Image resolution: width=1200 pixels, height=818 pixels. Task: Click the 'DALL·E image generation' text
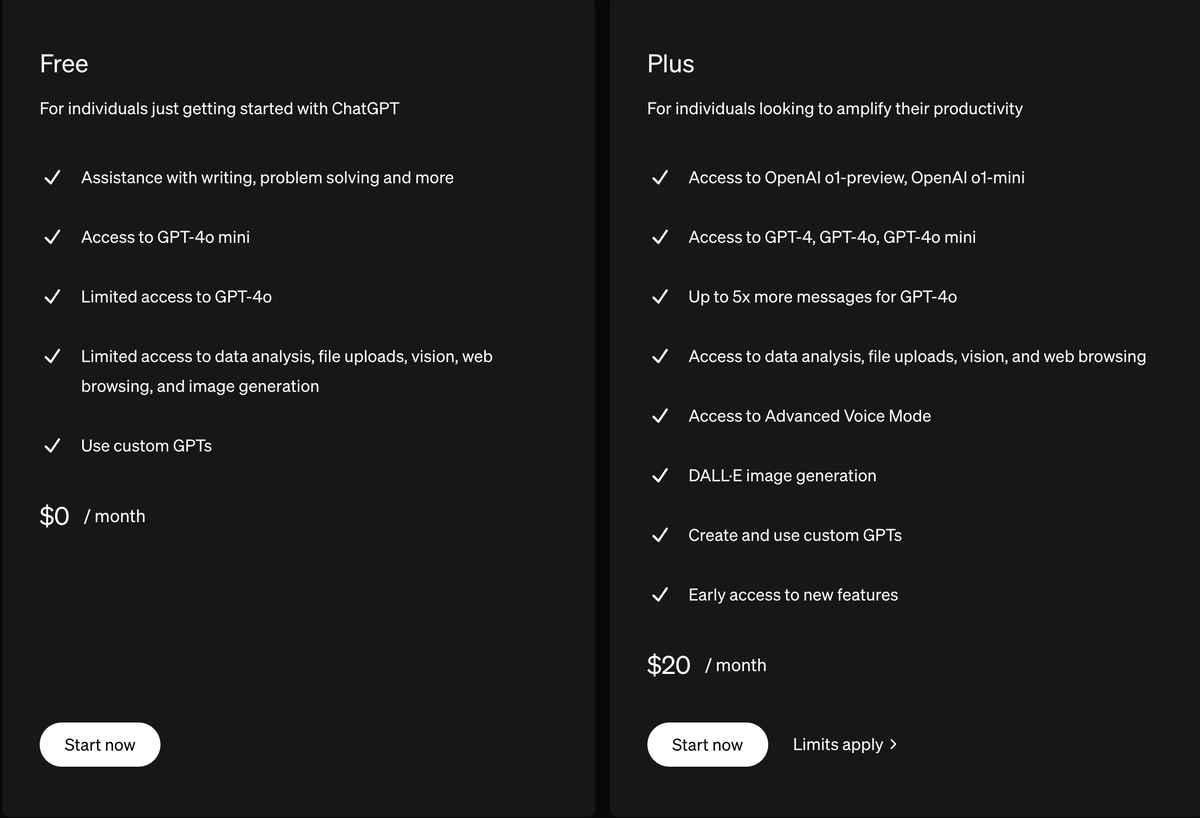tap(783, 476)
